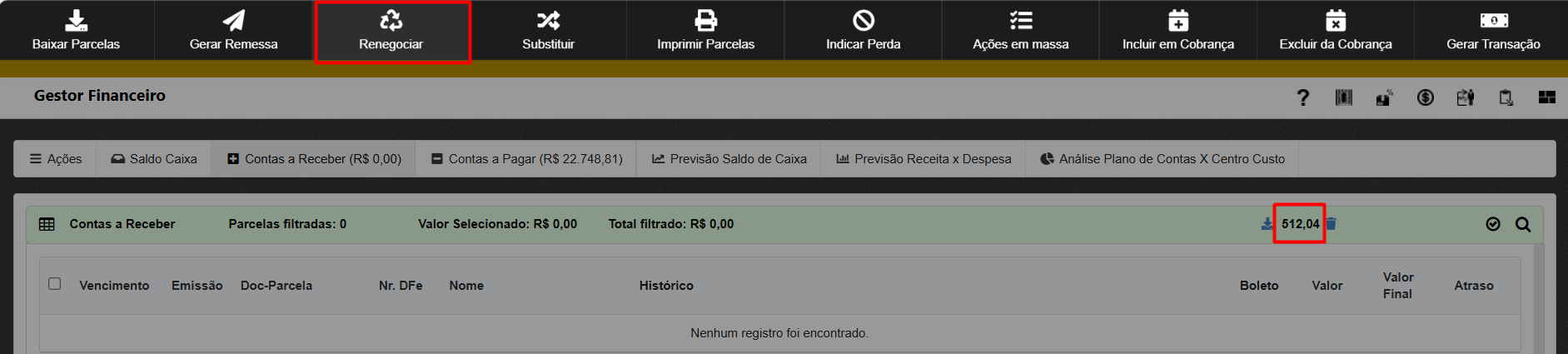Click Gerar Transação money icon
The height and width of the screenshot is (354, 1568).
point(1493,20)
